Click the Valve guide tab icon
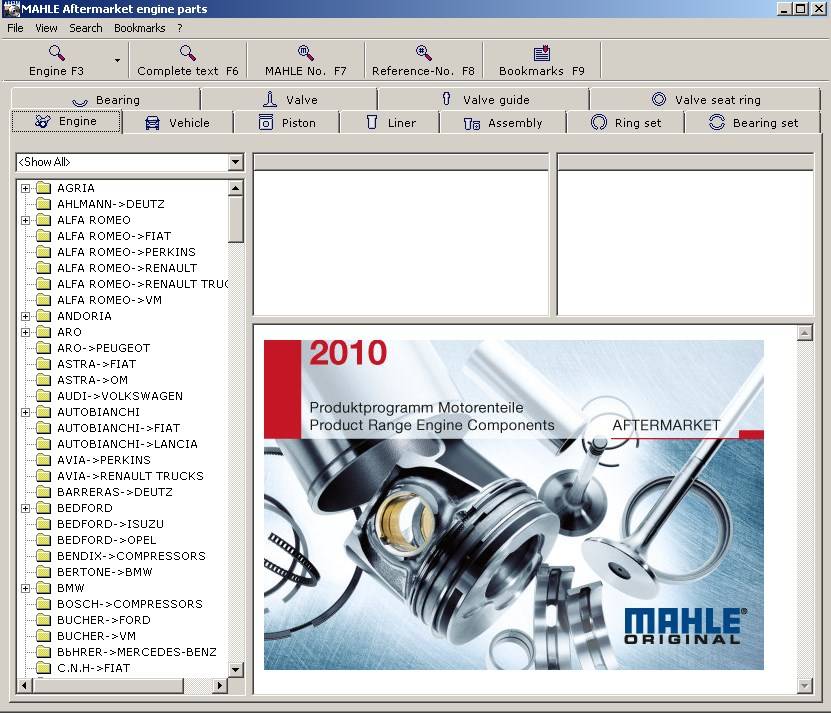 click(446, 99)
